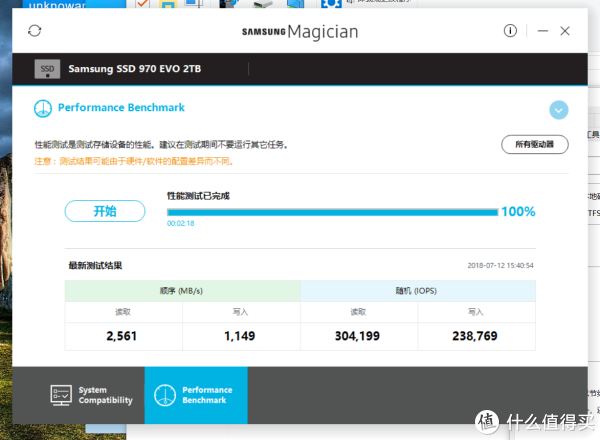Click the 随机 (IOPS) column header
The image size is (600, 440).
[418, 291]
